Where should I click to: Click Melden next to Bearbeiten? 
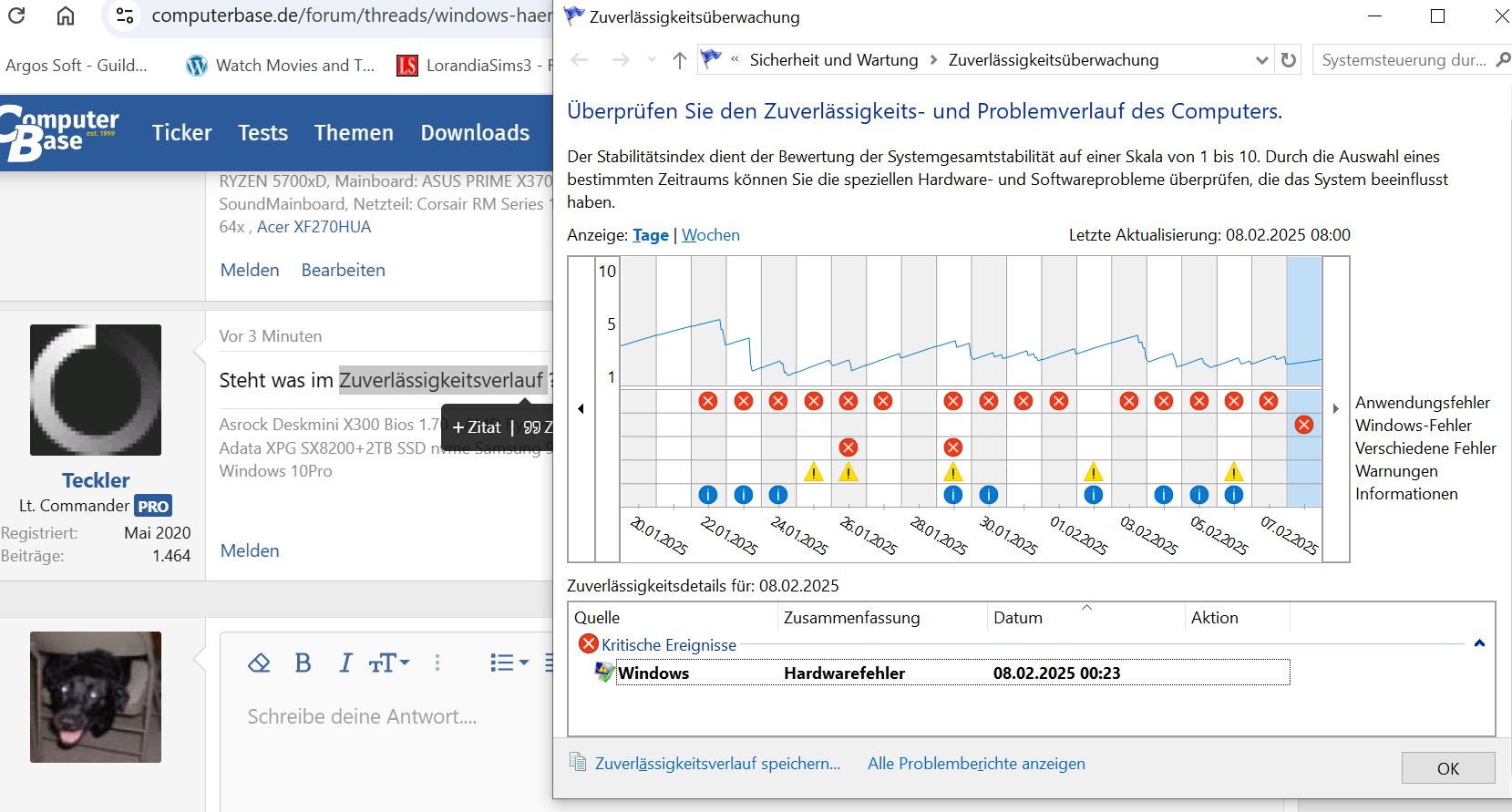250,270
